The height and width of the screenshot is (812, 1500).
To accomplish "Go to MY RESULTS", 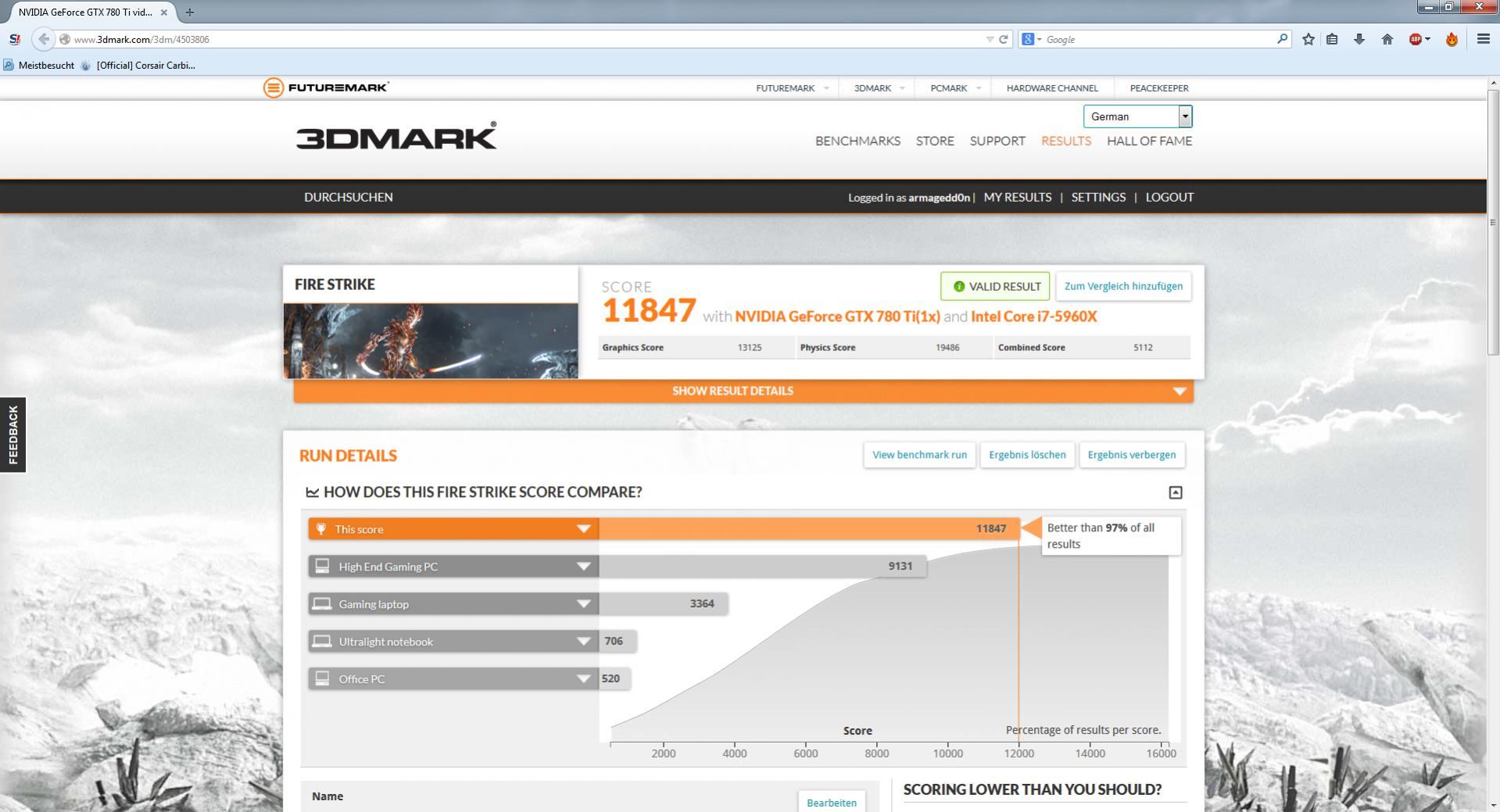I will pyautogui.click(x=1018, y=197).
